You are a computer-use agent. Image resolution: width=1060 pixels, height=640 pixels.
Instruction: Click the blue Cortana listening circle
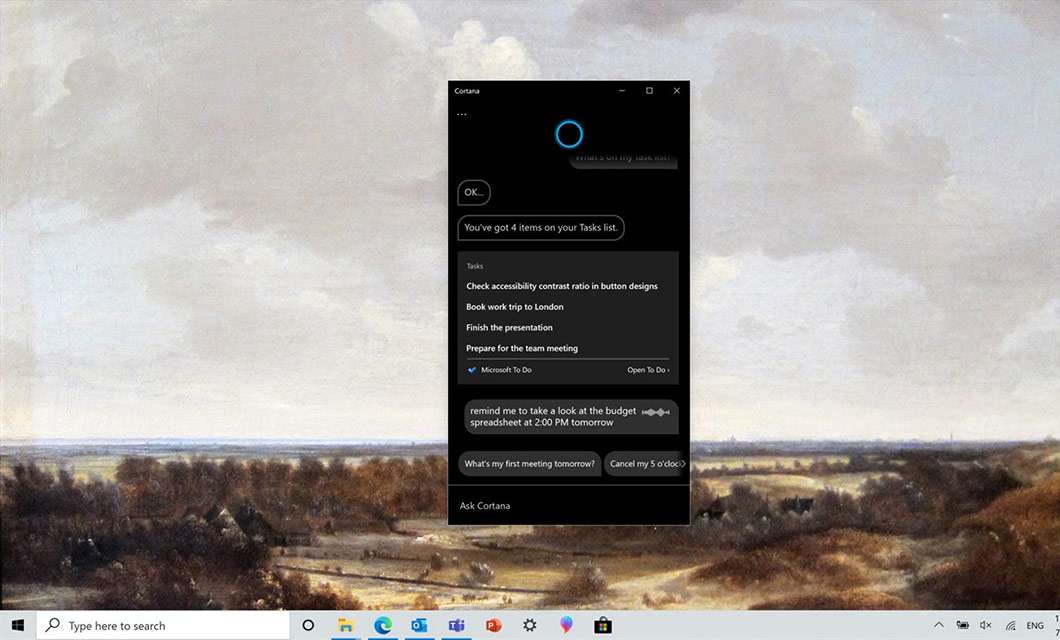[x=569, y=134]
